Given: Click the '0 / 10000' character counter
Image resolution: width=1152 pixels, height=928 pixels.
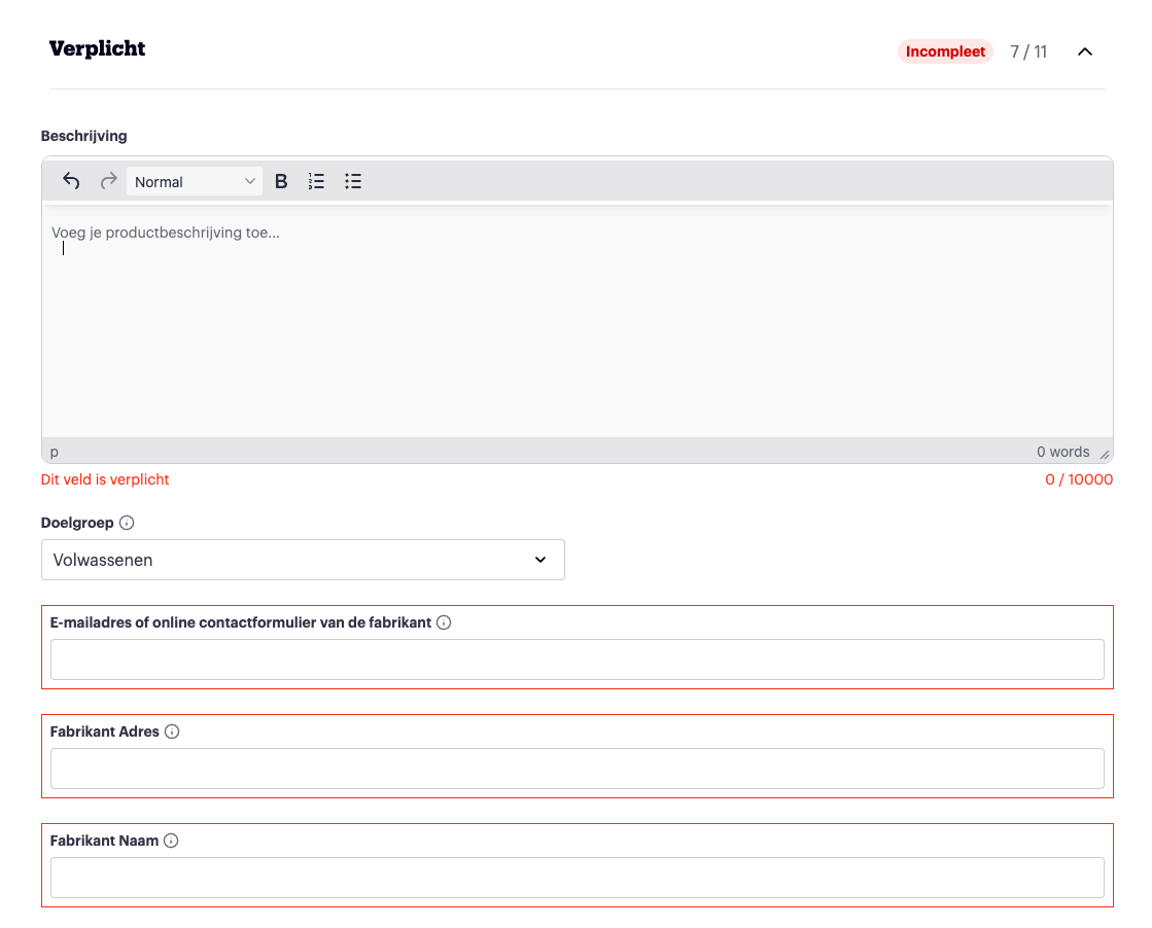Looking at the screenshot, I should (1079, 479).
